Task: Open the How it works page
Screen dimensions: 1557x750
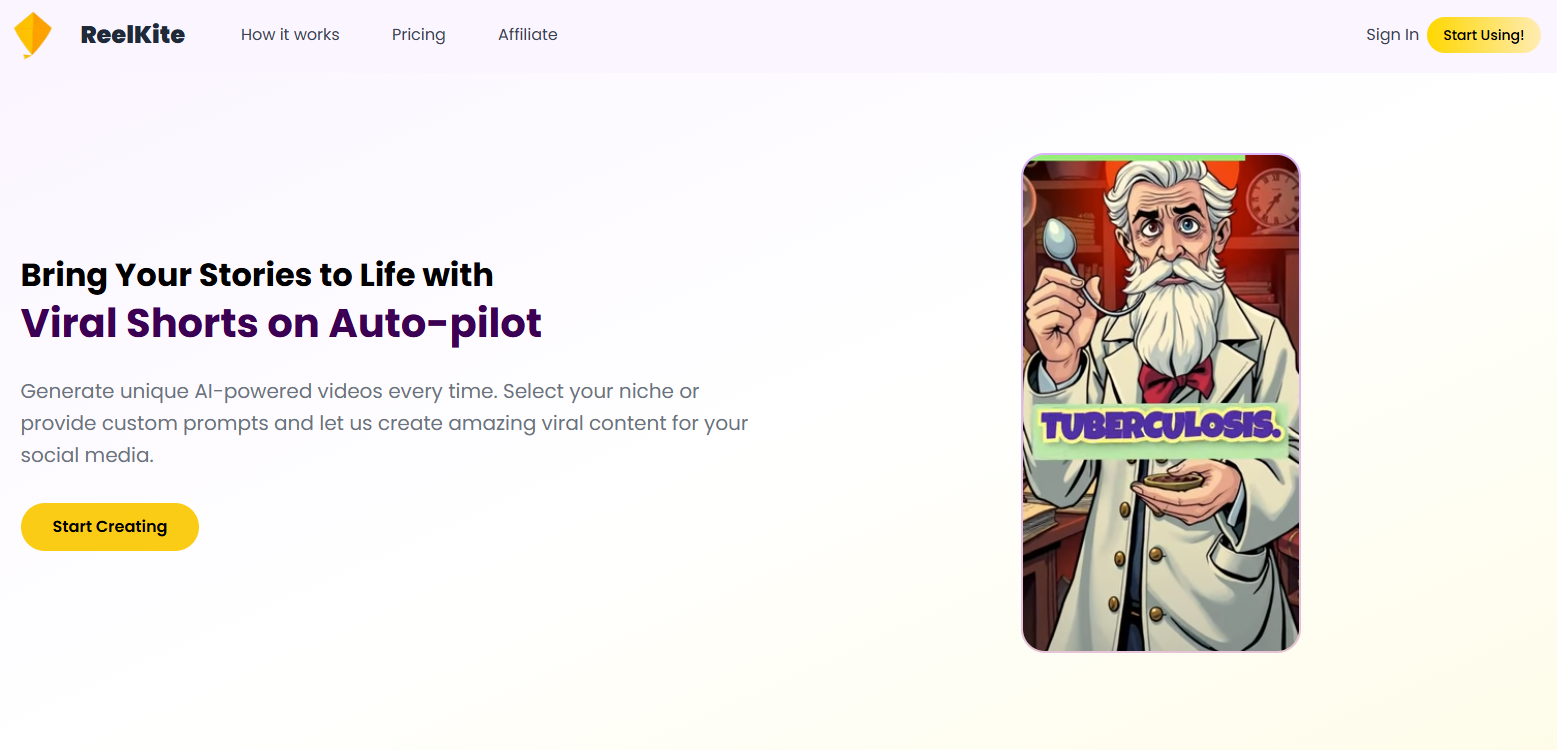Action: 290,35
